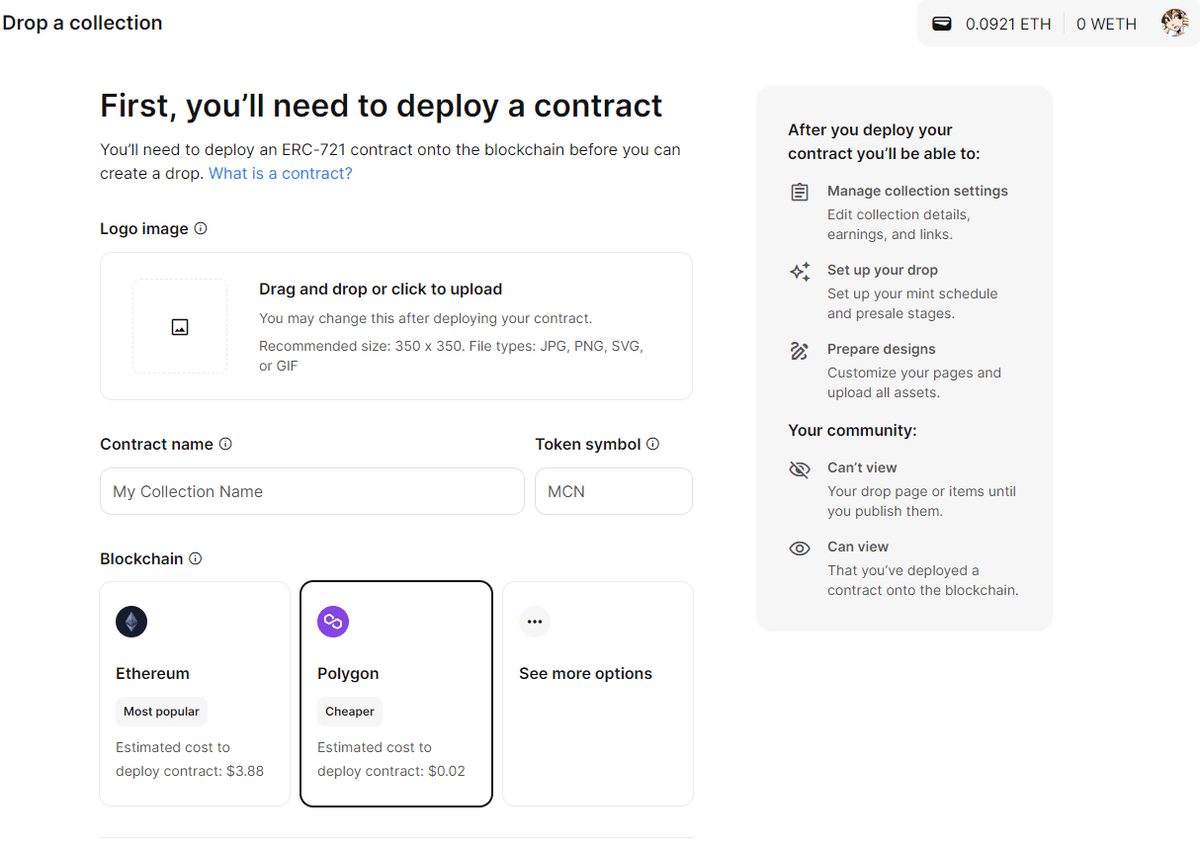Select the Polygon blockchain card
The width and height of the screenshot is (1200, 841).
[x=396, y=693]
